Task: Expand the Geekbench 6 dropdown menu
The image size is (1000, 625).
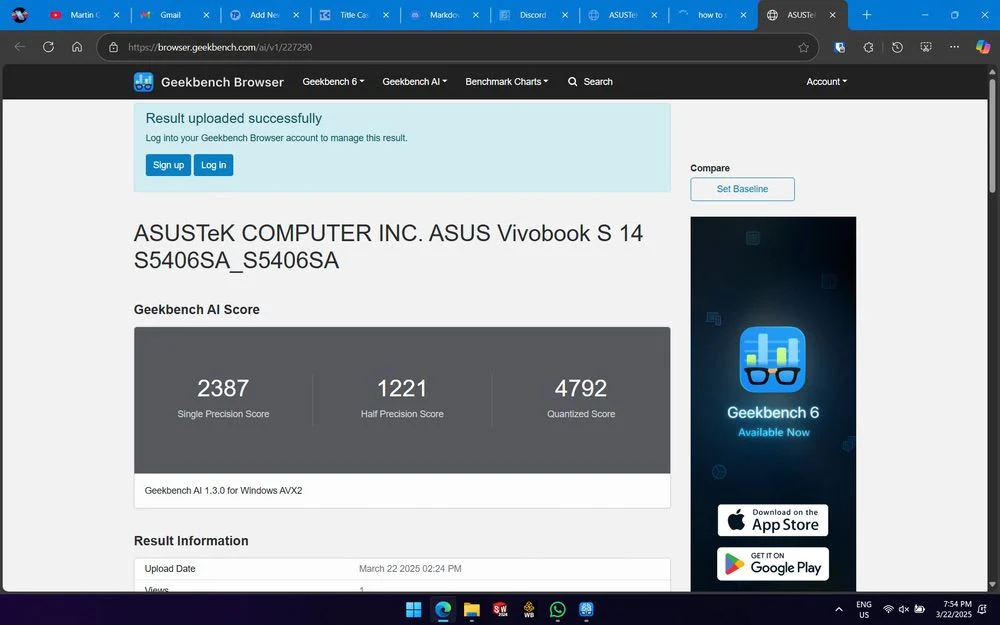Action: (x=333, y=82)
